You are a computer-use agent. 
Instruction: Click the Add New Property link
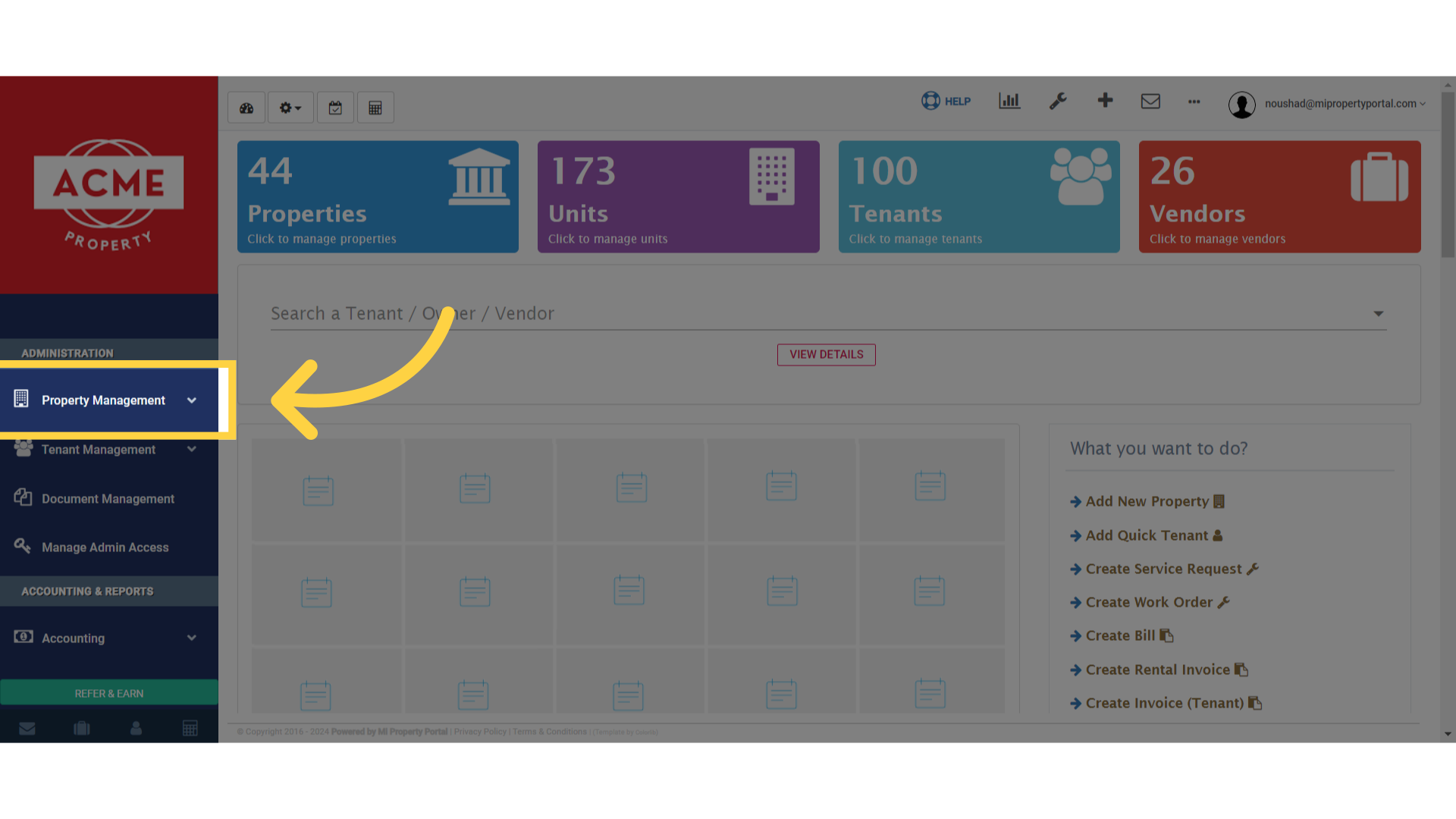1147,500
